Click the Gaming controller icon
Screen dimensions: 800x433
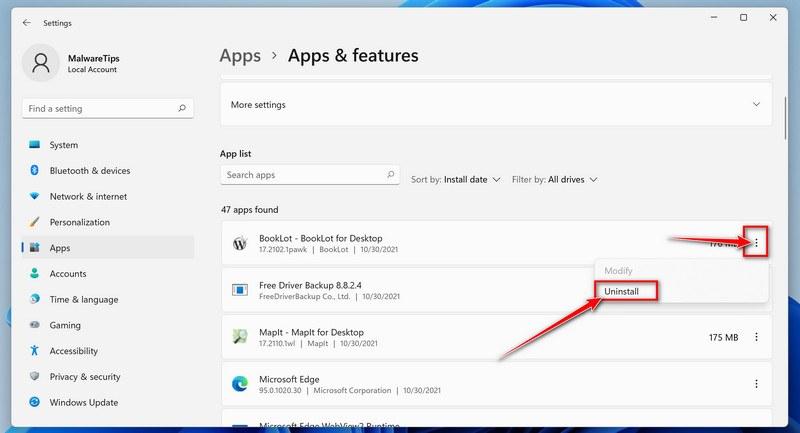[34, 325]
